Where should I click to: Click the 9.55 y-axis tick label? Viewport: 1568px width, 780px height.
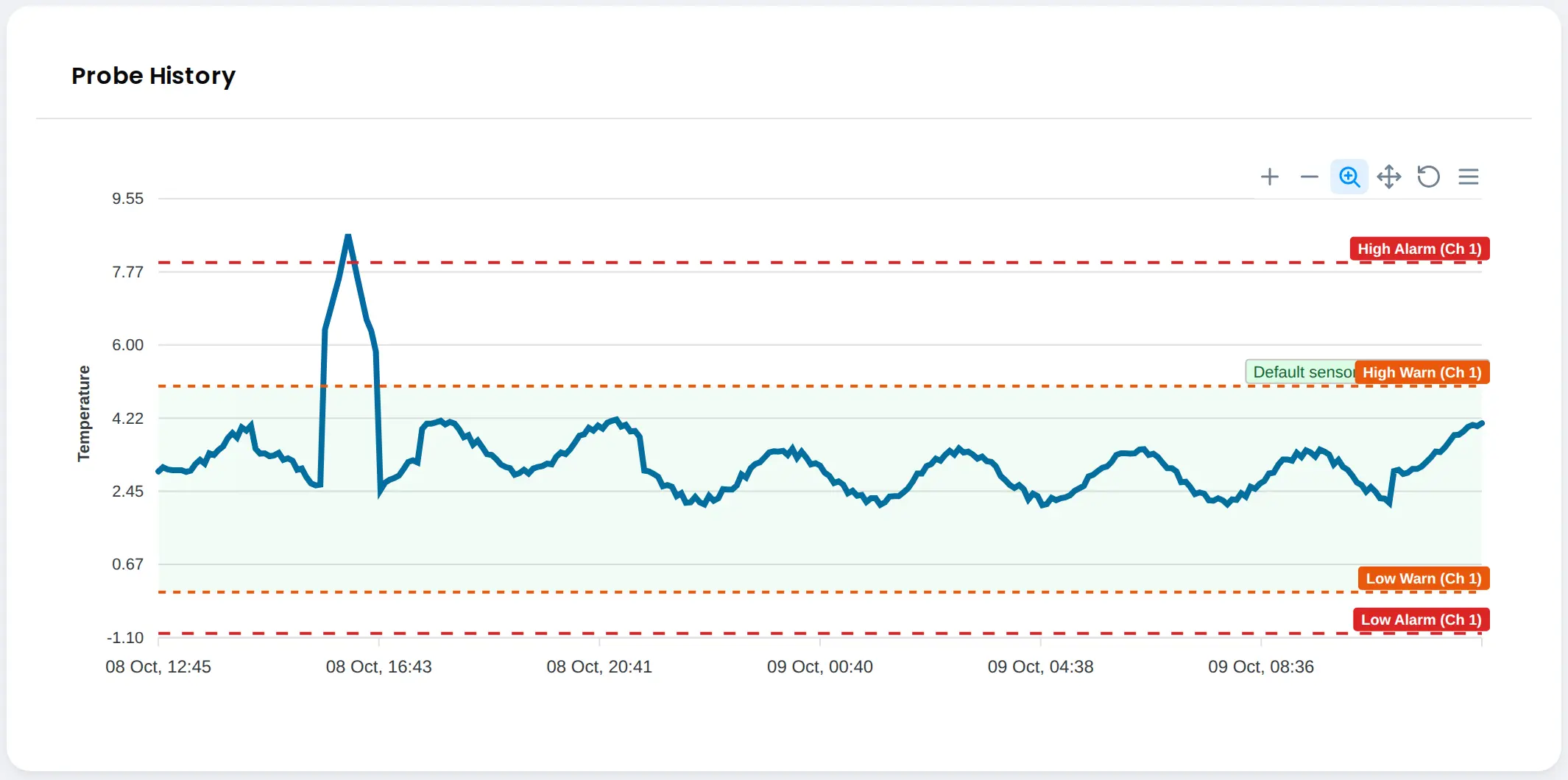pyautogui.click(x=128, y=199)
